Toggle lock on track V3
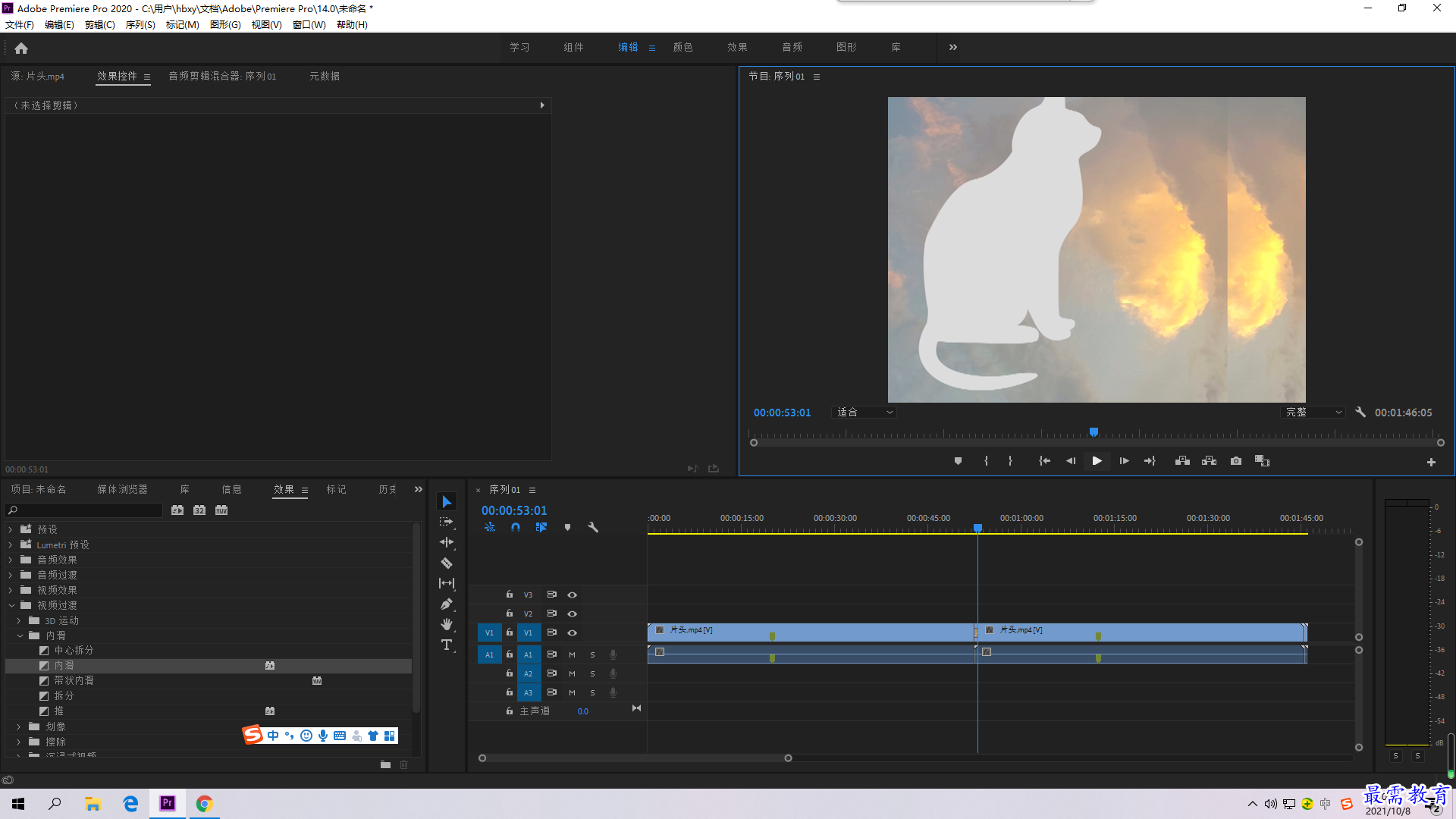This screenshot has width=1456, height=819. coord(510,595)
